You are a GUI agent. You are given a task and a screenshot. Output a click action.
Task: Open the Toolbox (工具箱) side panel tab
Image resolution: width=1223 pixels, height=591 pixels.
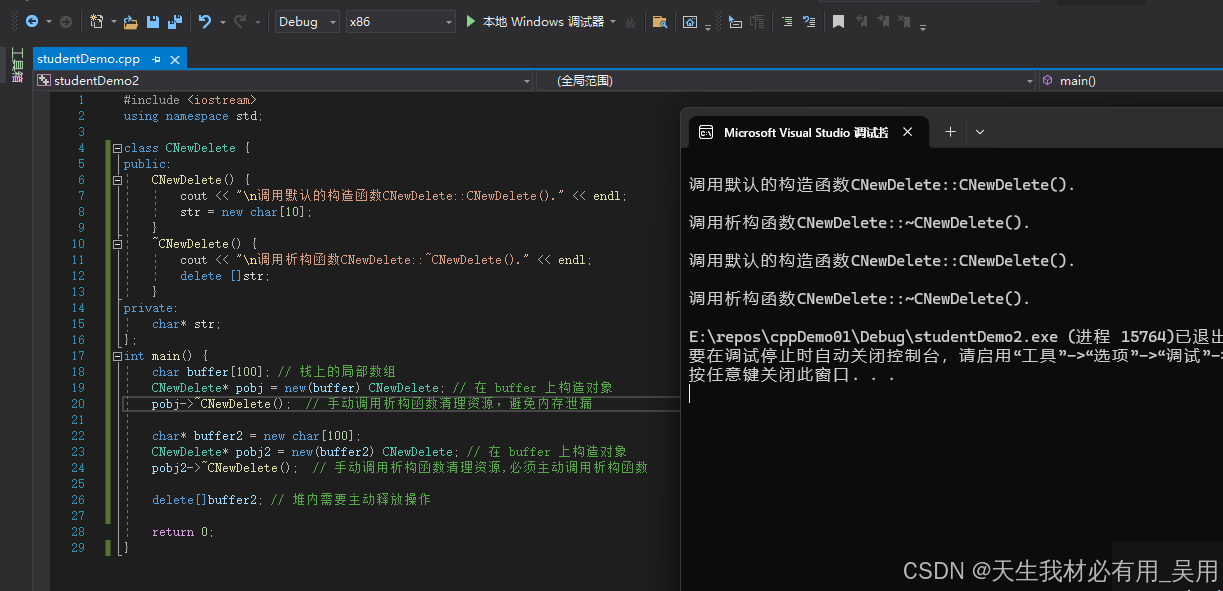pos(16,64)
